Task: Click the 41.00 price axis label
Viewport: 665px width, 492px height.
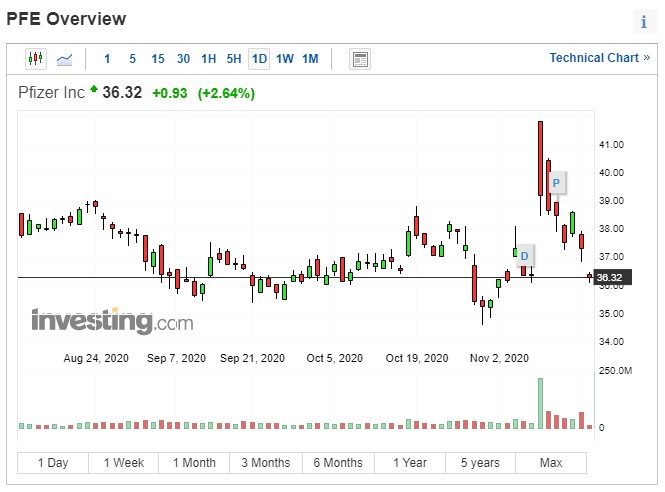Action: (611, 145)
